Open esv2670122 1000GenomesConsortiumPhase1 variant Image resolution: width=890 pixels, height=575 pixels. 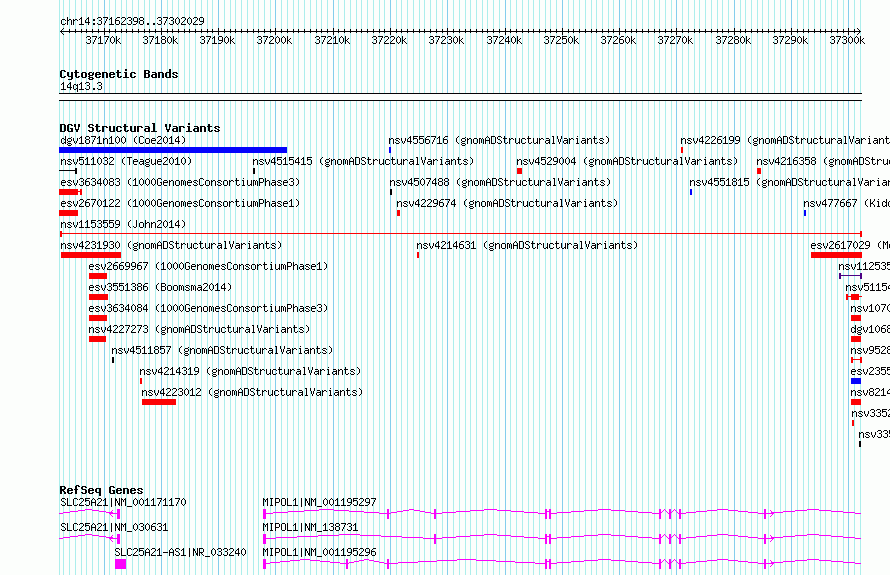click(x=180, y=203)
